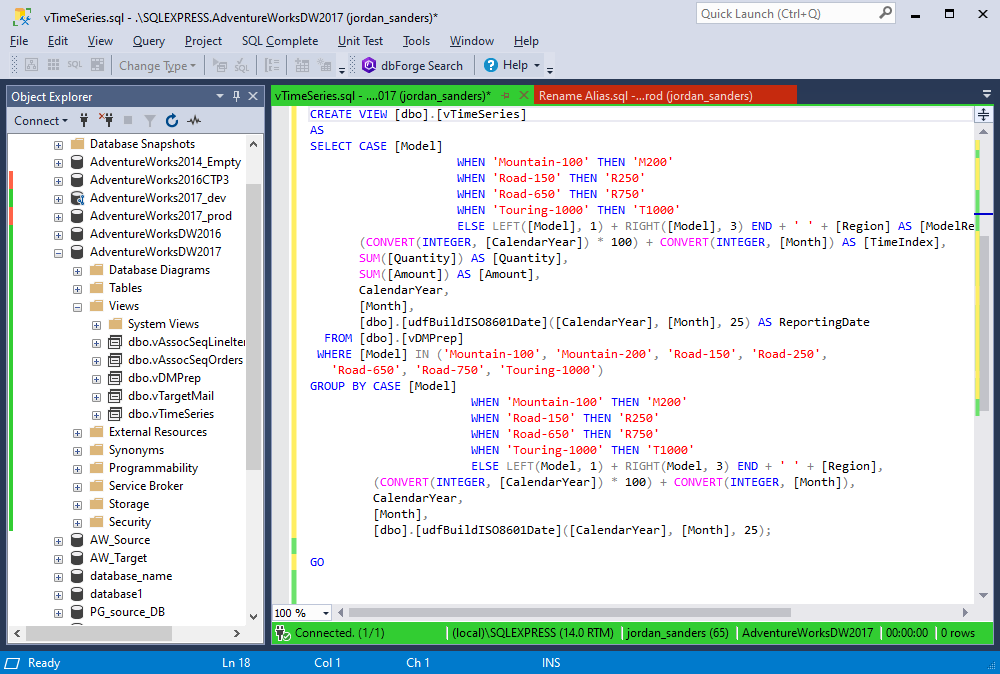The image size is (1000, 674).
Task: Click the Object Explorer horizontal scrollbar thumb
Action: [x=99, y=633]
